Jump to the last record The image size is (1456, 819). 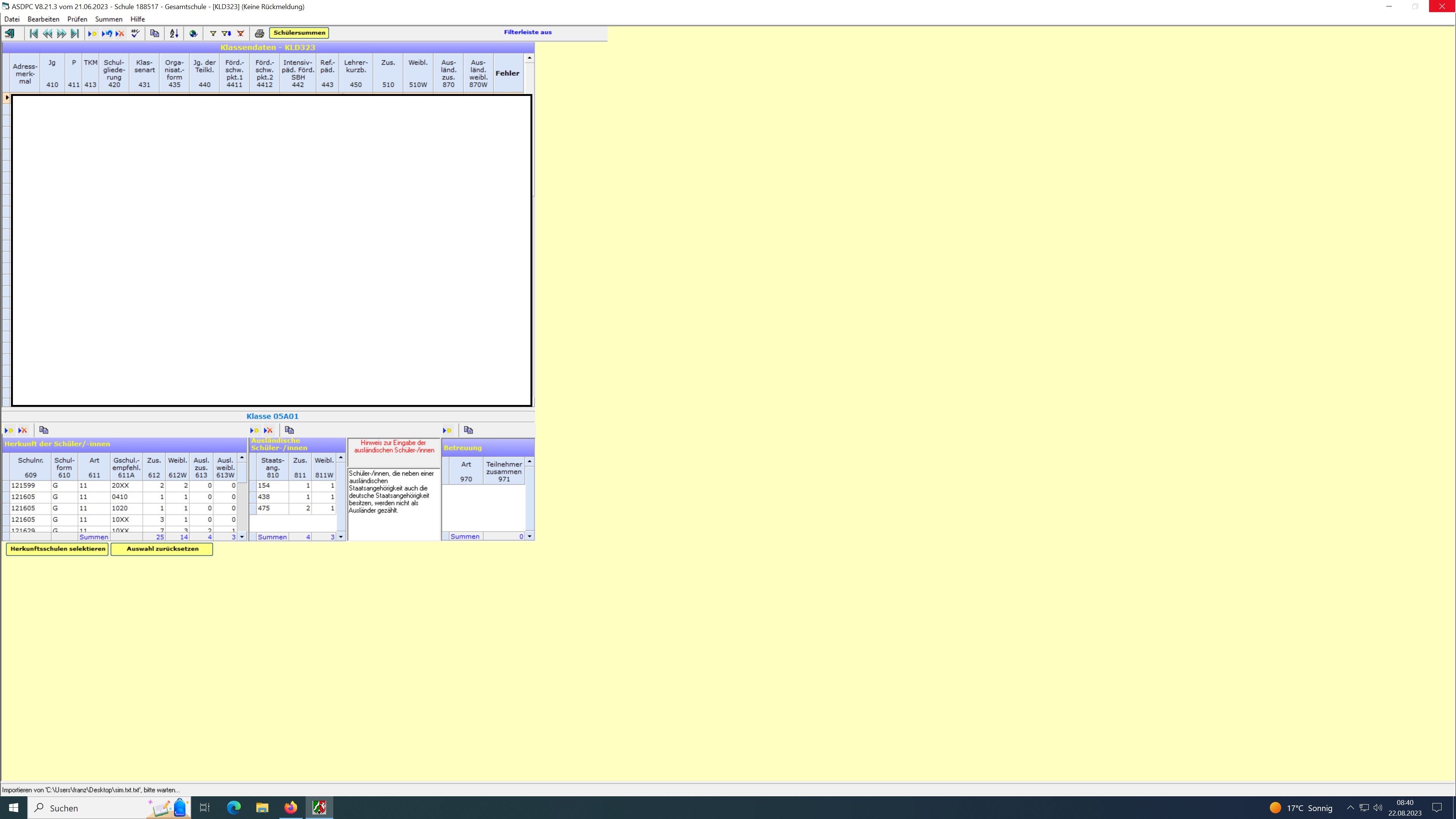pos(75,33)
